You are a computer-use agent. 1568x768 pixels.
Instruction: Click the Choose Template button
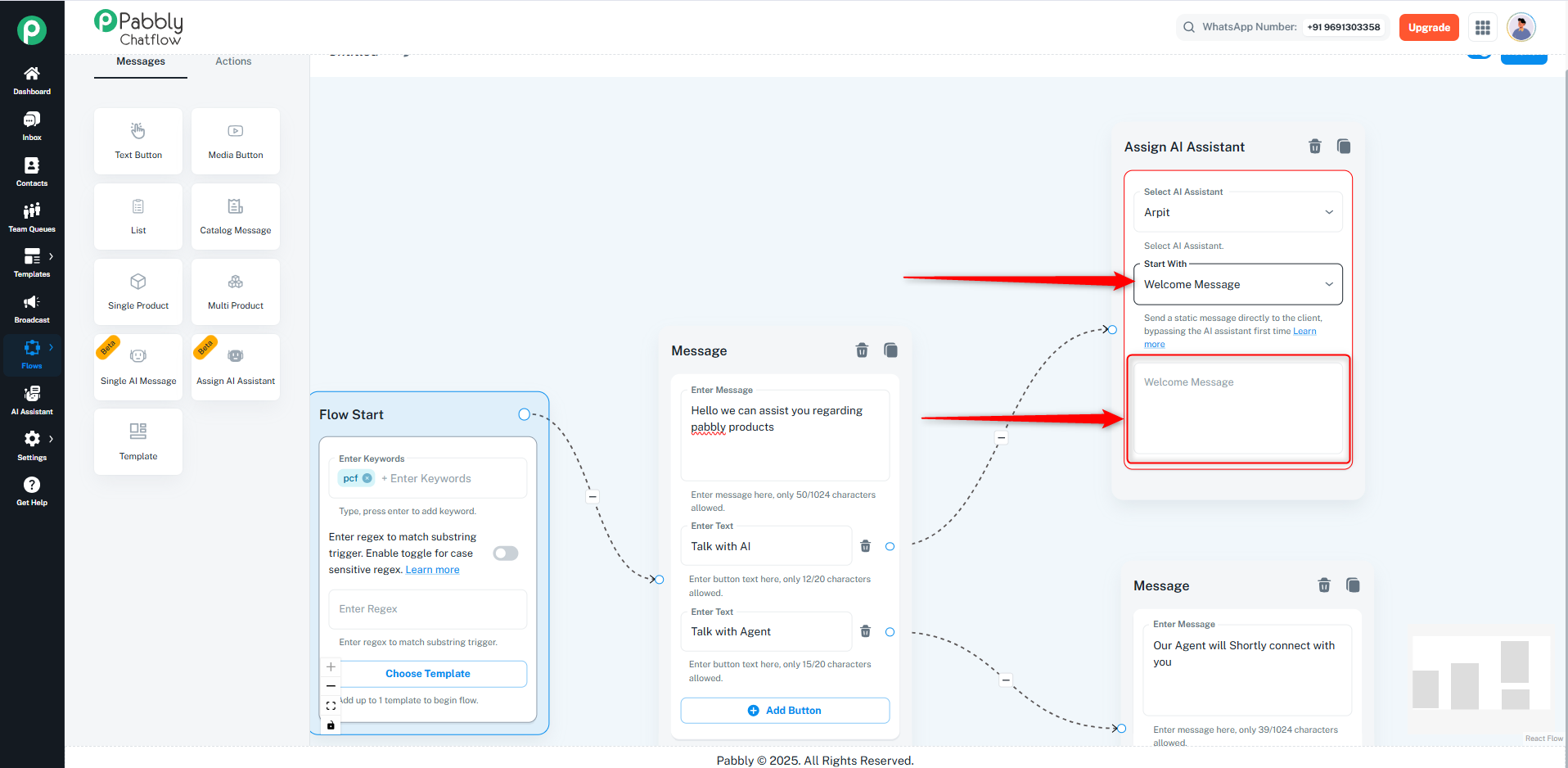pyautogui.click(x=428, y=674)
